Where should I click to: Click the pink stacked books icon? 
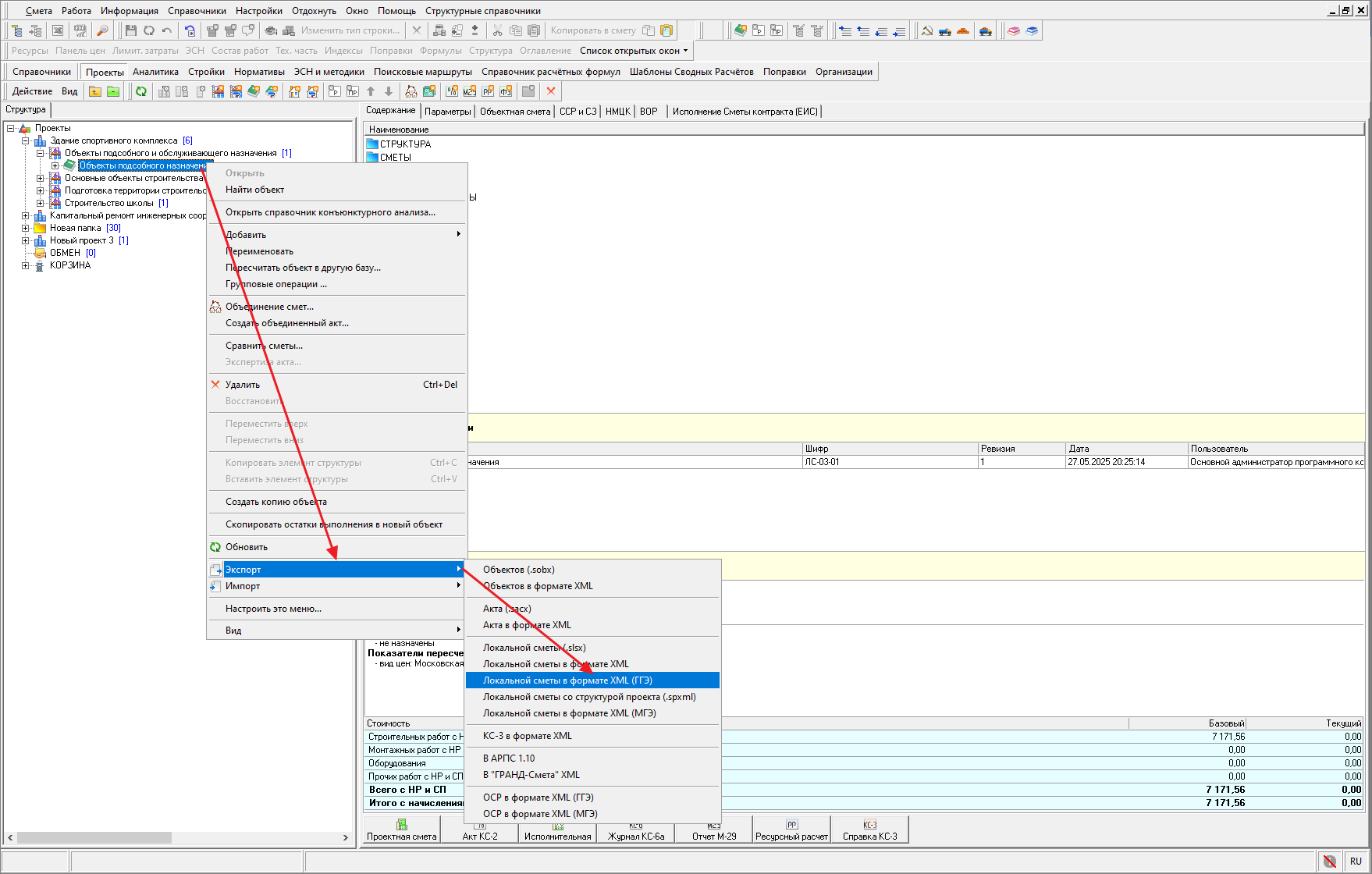(x=1014, y=30)
